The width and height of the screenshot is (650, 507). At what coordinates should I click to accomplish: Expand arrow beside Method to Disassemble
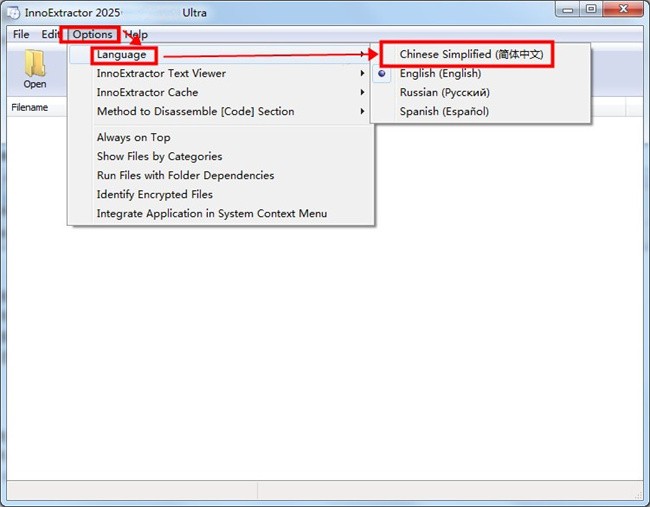point(362,112)
